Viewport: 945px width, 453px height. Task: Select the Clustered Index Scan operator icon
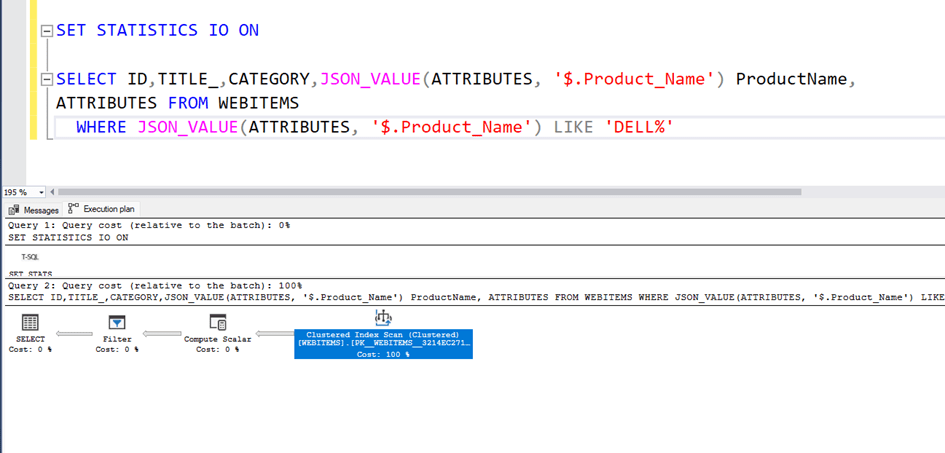tap(383, 317)
